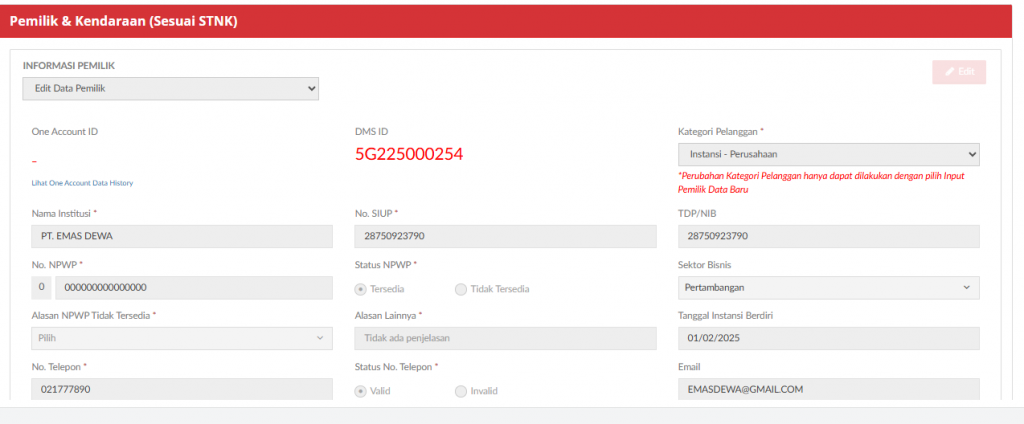Click the No. NPWP number field

(193, 288)
